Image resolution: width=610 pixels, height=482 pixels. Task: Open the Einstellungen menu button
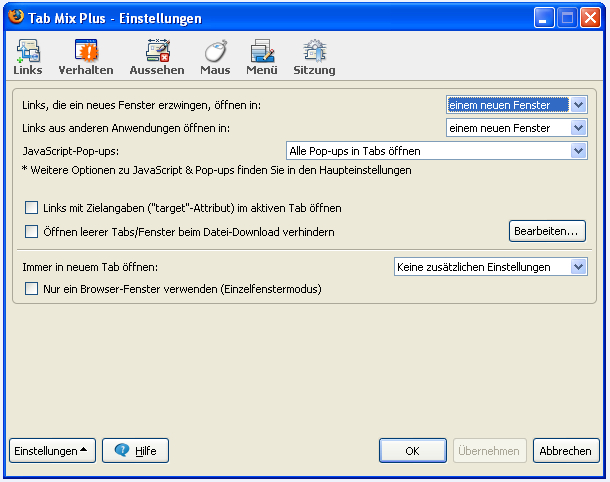point(52,450)
